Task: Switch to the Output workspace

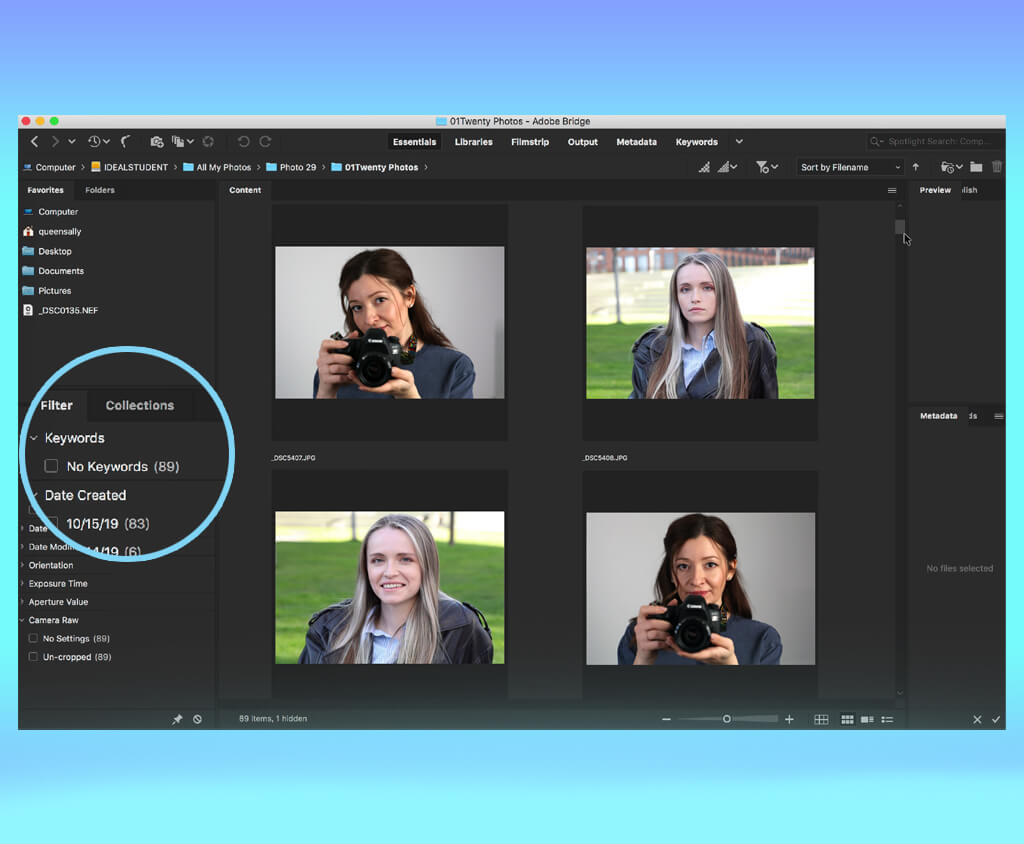Action: click(x=583, y=142)
